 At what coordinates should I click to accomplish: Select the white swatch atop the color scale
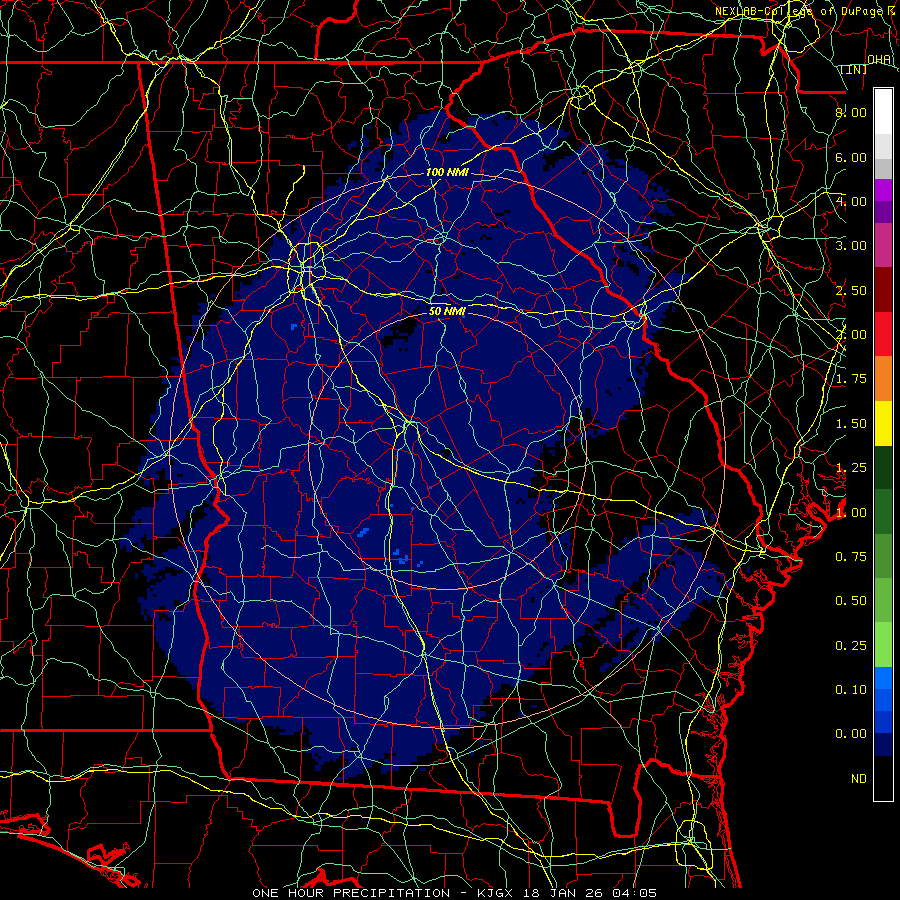tap(883, 112)
